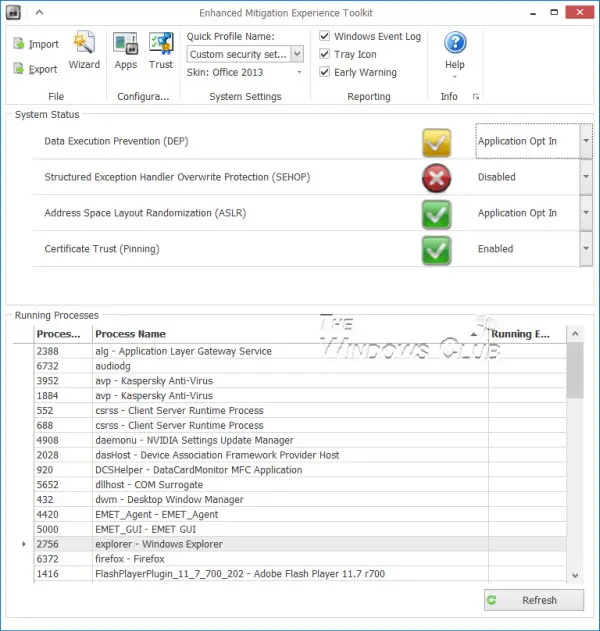Select the avp Kaspersky row with ID 1884
Viewport: 600px width, 631px height.
[x=300, y=396]
